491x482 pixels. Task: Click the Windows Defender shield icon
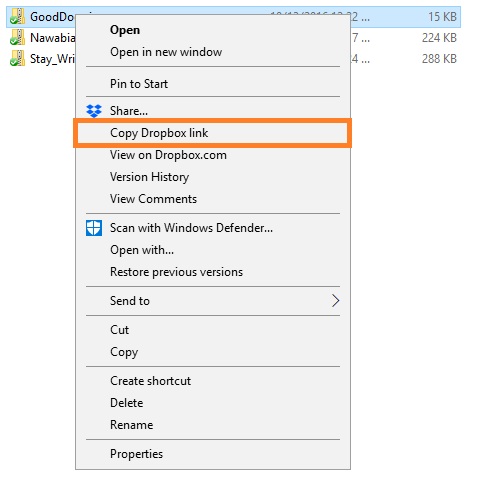pyautogui.click(x=94, y=228)
